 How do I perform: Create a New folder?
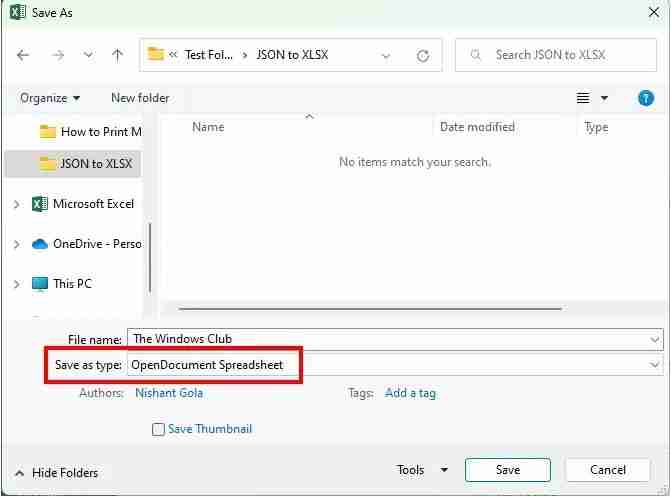tap(140, 98)
